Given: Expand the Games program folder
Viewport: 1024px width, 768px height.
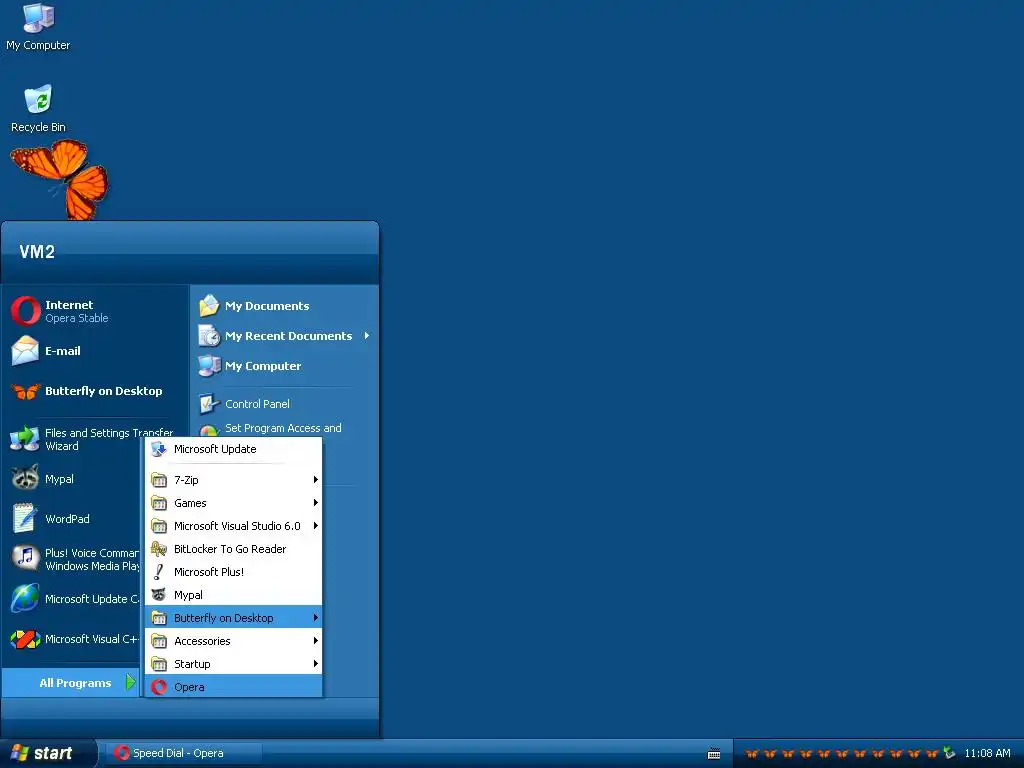Looking at the screenshot, I should (x=234, y=503).
